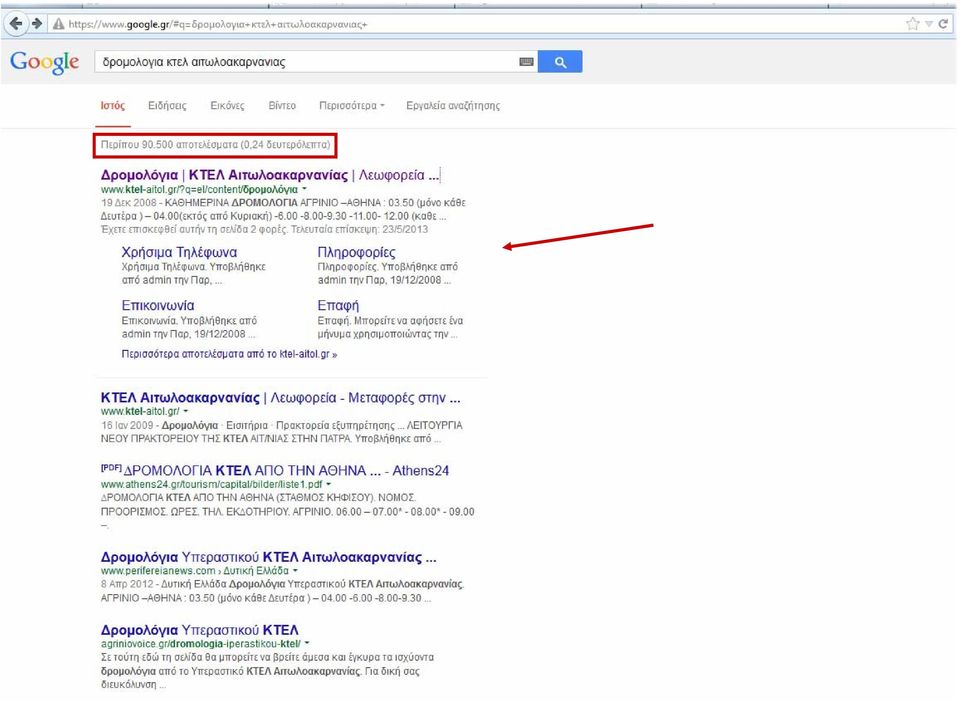Open the Χρήσιμα Τηλέφωνα sitelink
Screen dimensions: 960x702
[179, 252]
